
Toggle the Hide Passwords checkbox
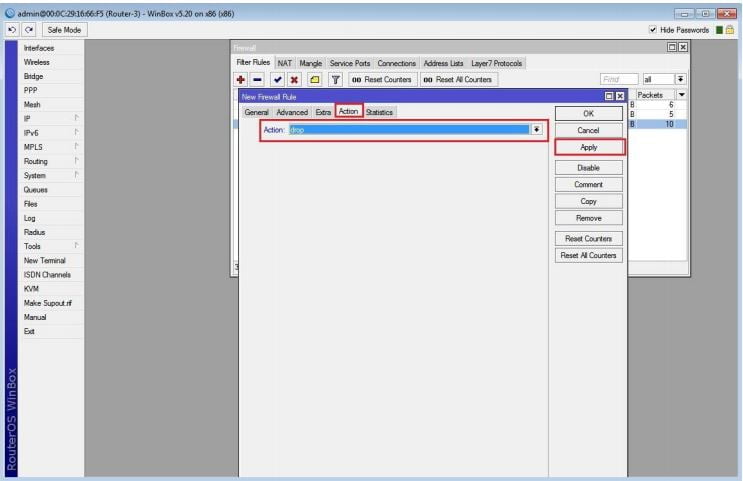(653, 30)
